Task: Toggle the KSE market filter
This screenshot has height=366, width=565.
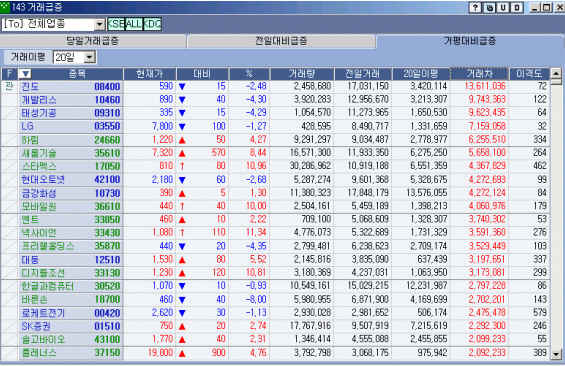Action: [116, 24]
